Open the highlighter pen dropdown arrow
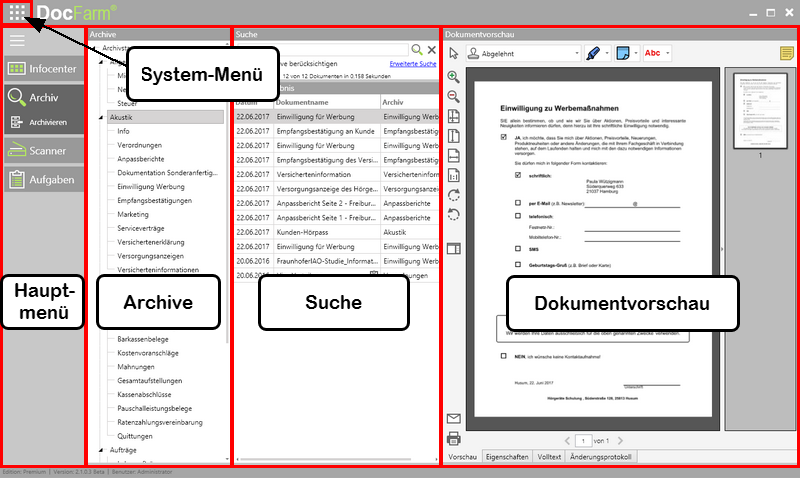The height and width of the screenshot is (478, 800). (x=608, y=52)
